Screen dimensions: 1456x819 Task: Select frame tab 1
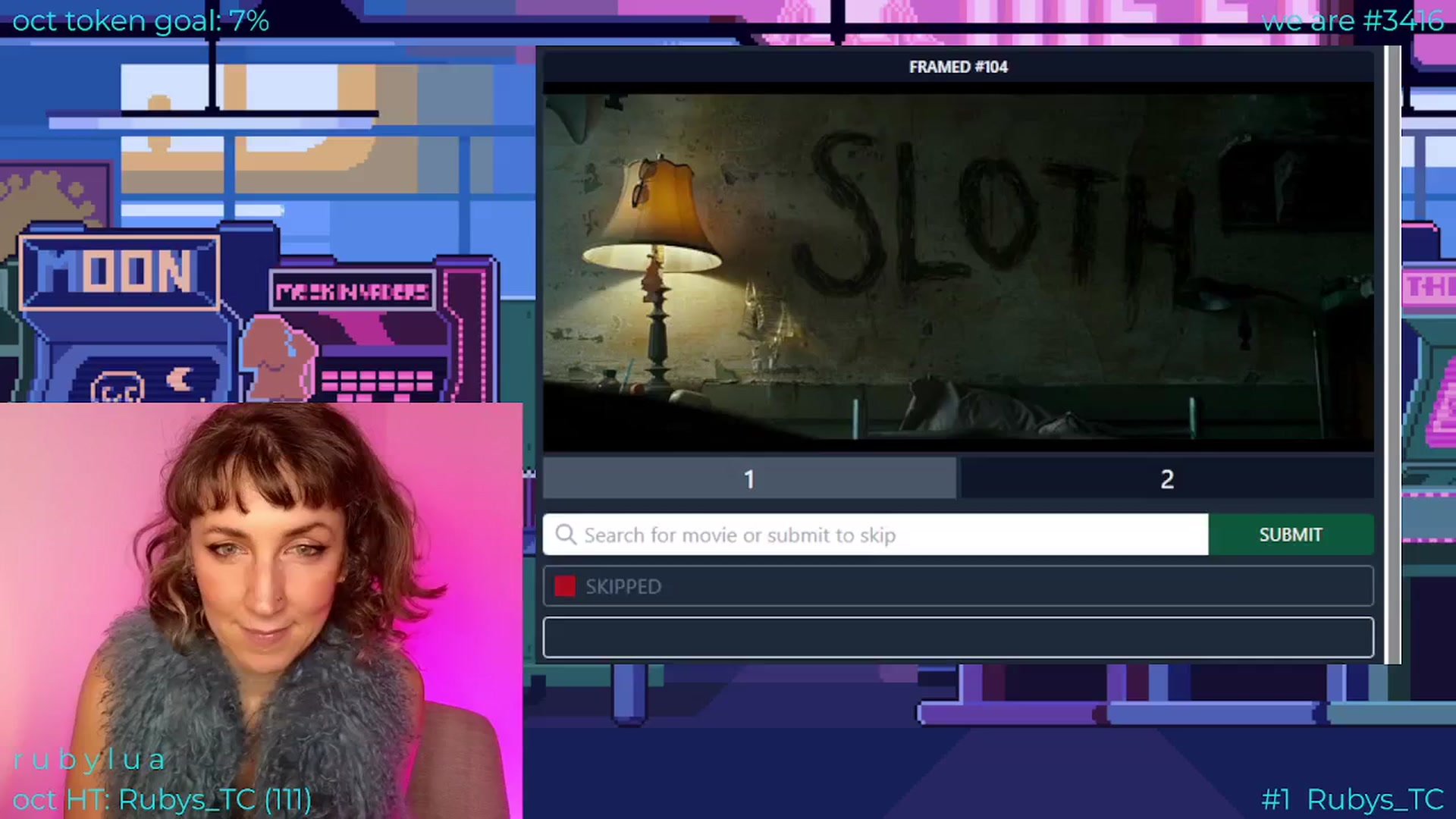click(x=749, y=479)
